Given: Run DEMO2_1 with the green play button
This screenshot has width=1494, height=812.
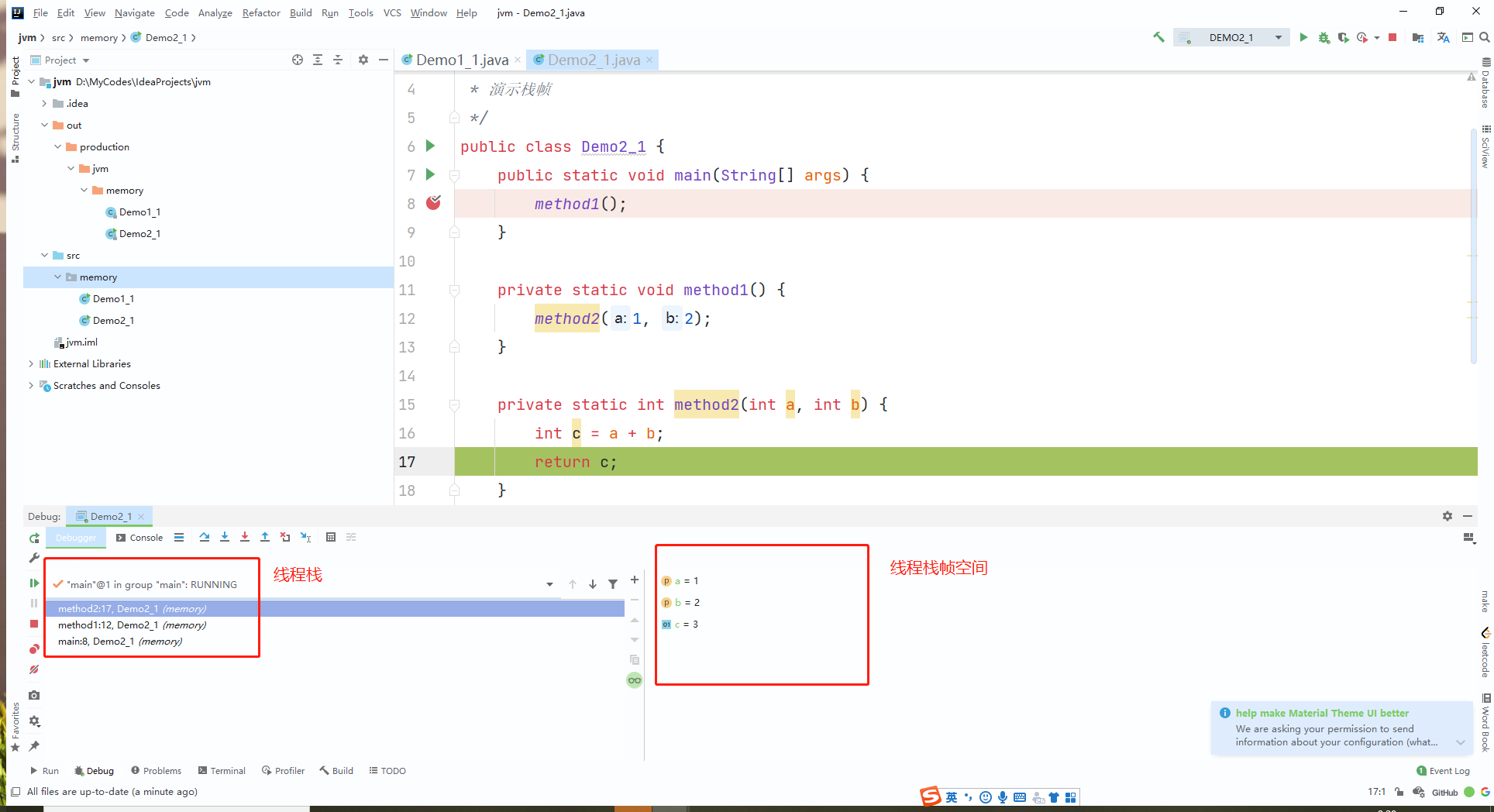Looking at the screenshot, I should [x=1303, y=37].
